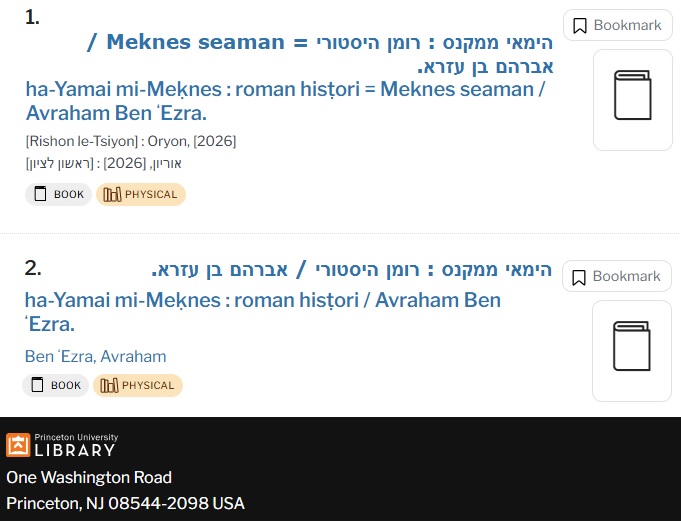Open second result's book cover thumbnail
Image resolution: width=681 pixels, height=522 pixels.
coord(632,351)
